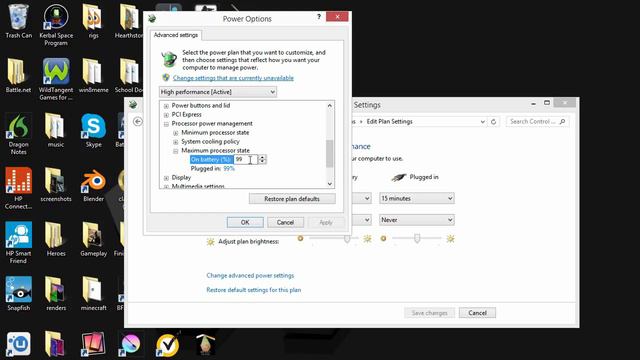This screenshot has height=360, width=640.
Task: Open the HP Connect shortcut
Action: [x=18, y=188]
